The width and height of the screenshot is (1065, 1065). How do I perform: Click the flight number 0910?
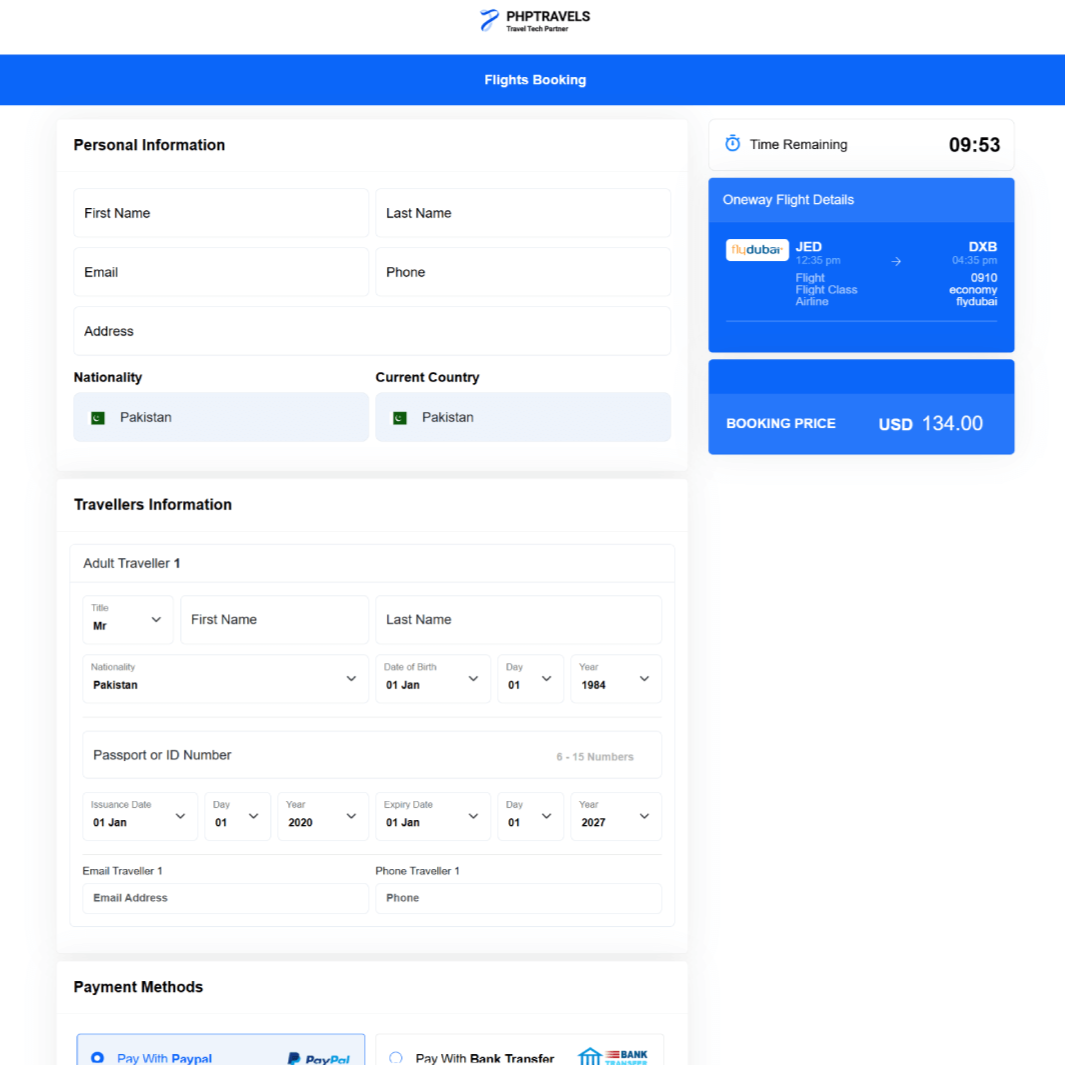[983, 278]
